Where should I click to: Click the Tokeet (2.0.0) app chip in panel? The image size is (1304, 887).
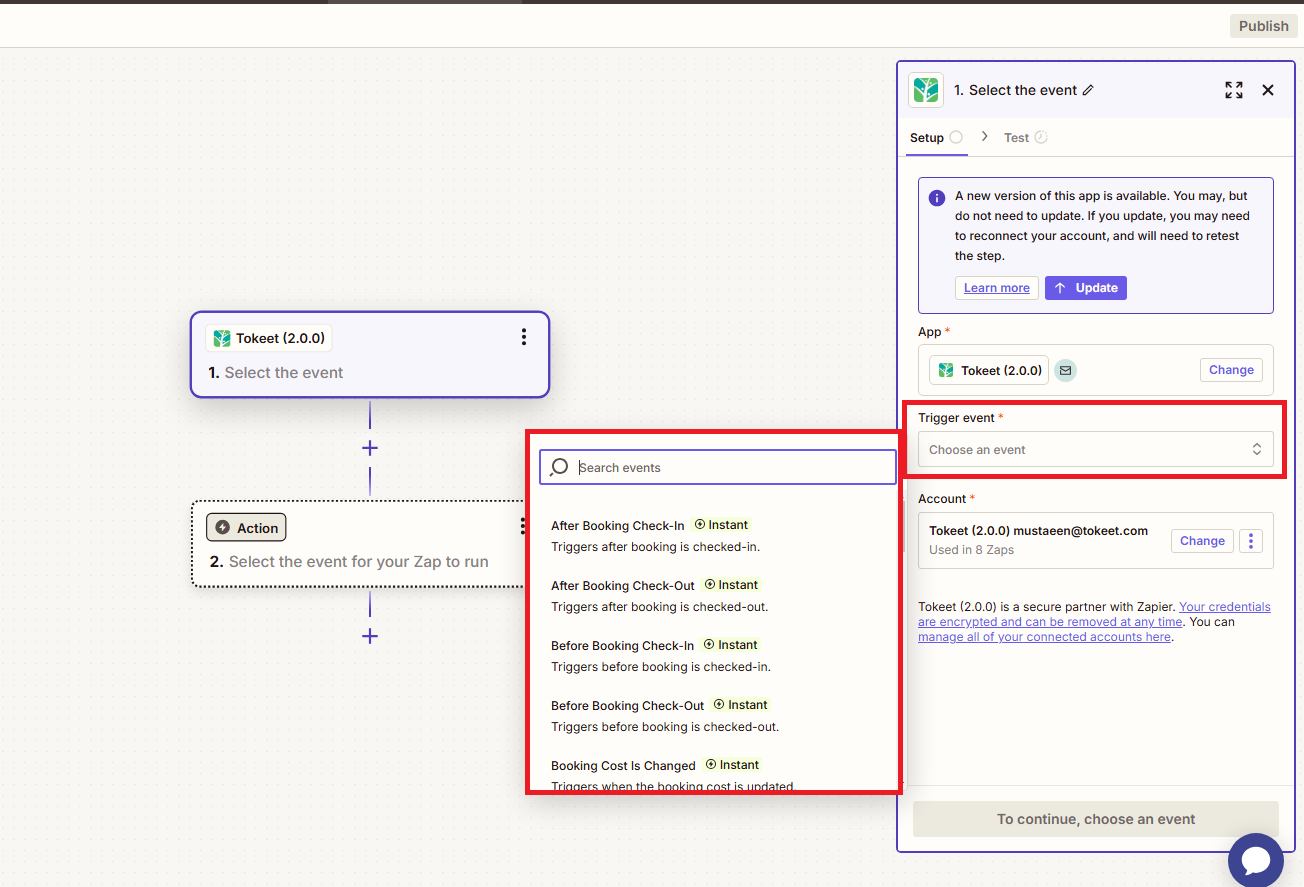[x=989, y=370]
